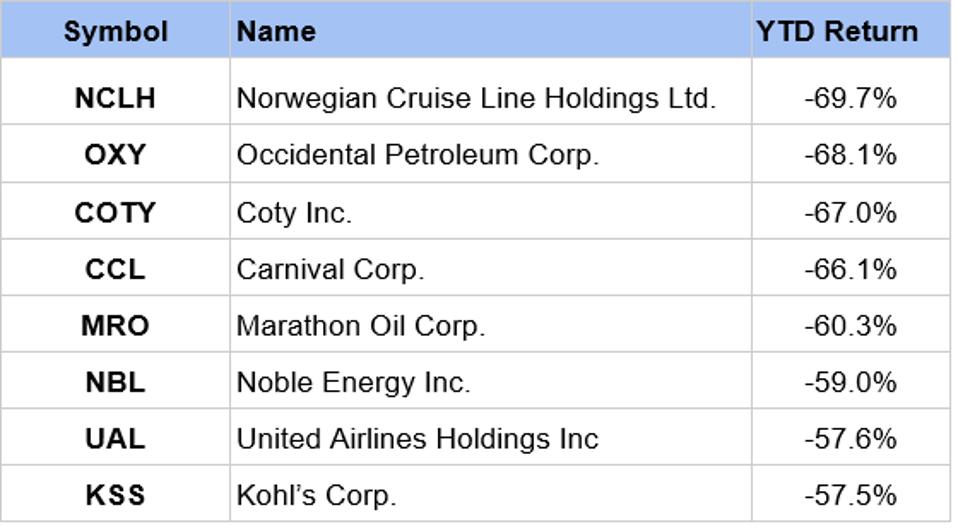The height and width of the screenshot is (529, 958).
Task: Click the CCL ticker symbol
Action: (x=115, y=269)
